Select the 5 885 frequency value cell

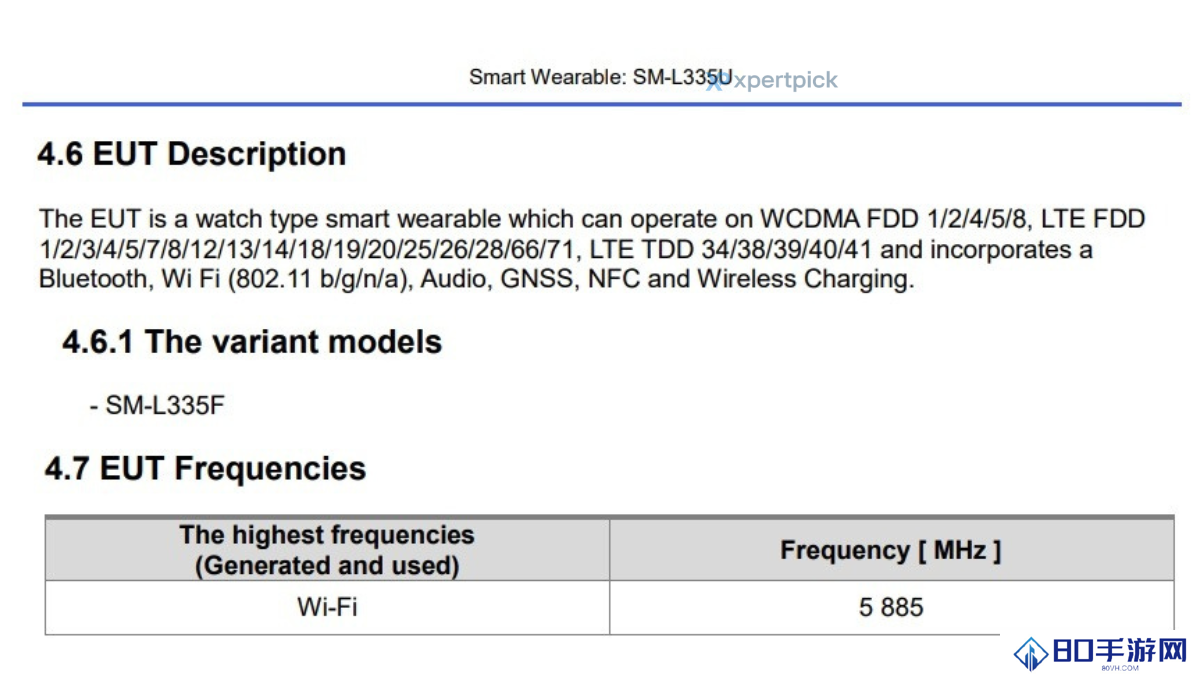pyautogui.click(x=891, y=607)
